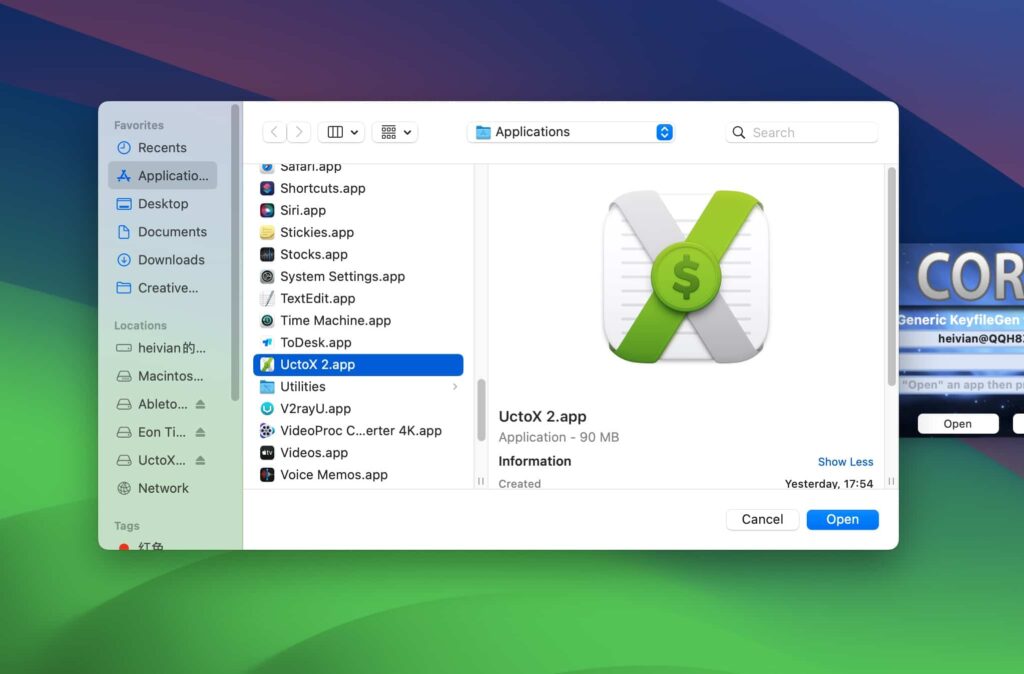
Task: Select Recents in the sidebar
Action: click(x=163, y=147)
